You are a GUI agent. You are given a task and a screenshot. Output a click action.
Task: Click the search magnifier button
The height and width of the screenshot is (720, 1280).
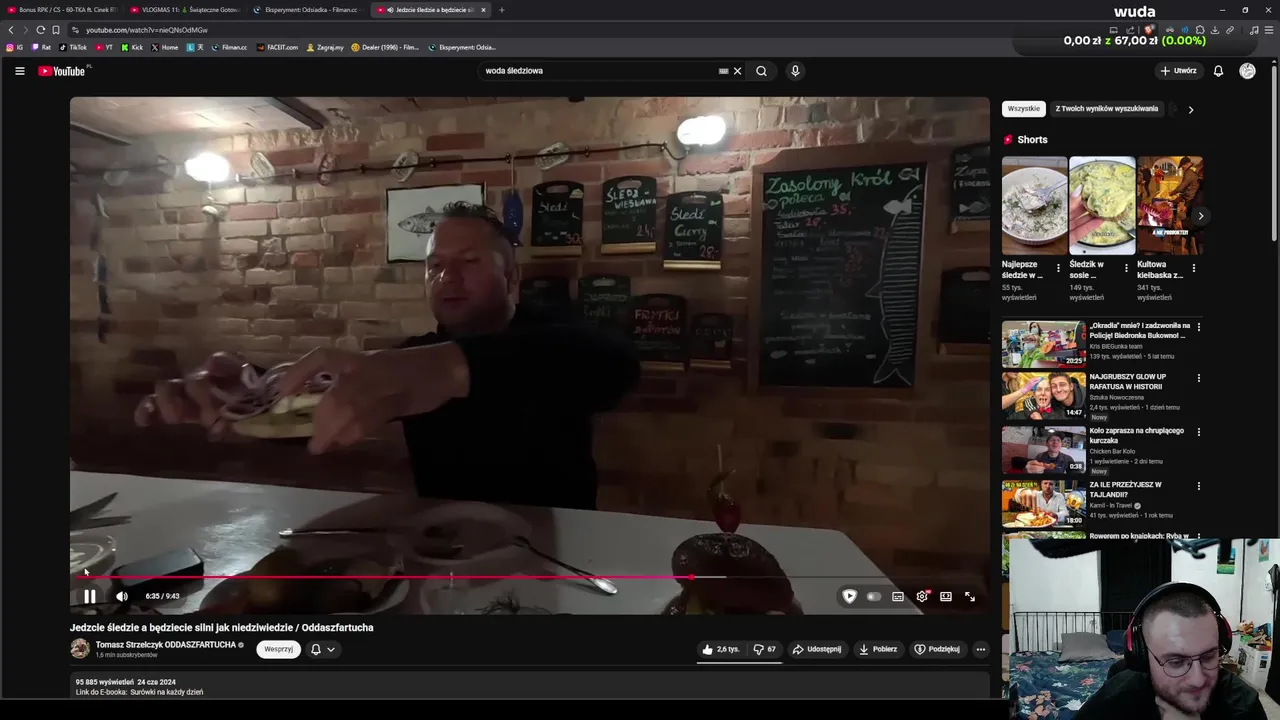[761, 71]
